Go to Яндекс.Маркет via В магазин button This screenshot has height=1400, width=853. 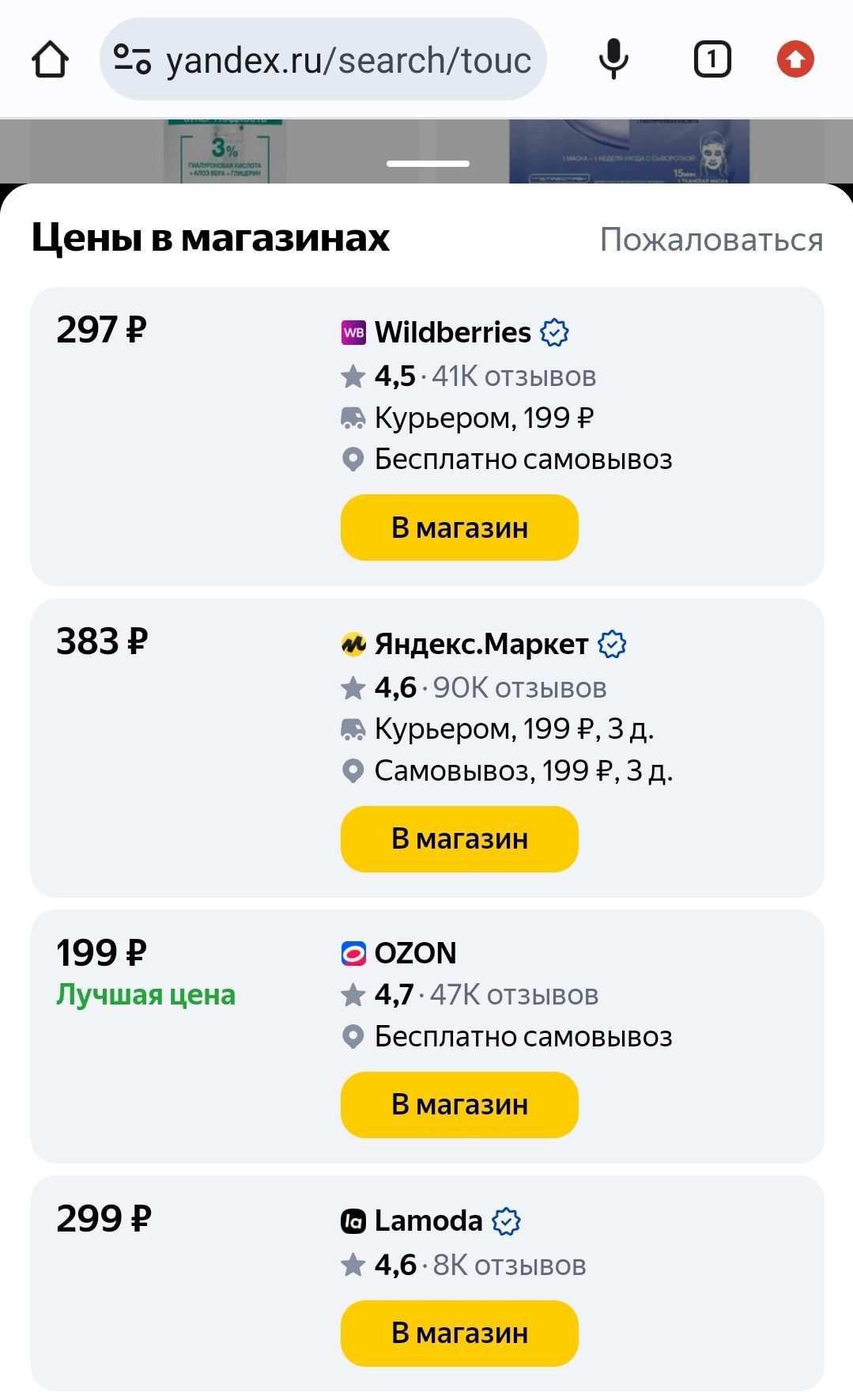click(459, 839)
